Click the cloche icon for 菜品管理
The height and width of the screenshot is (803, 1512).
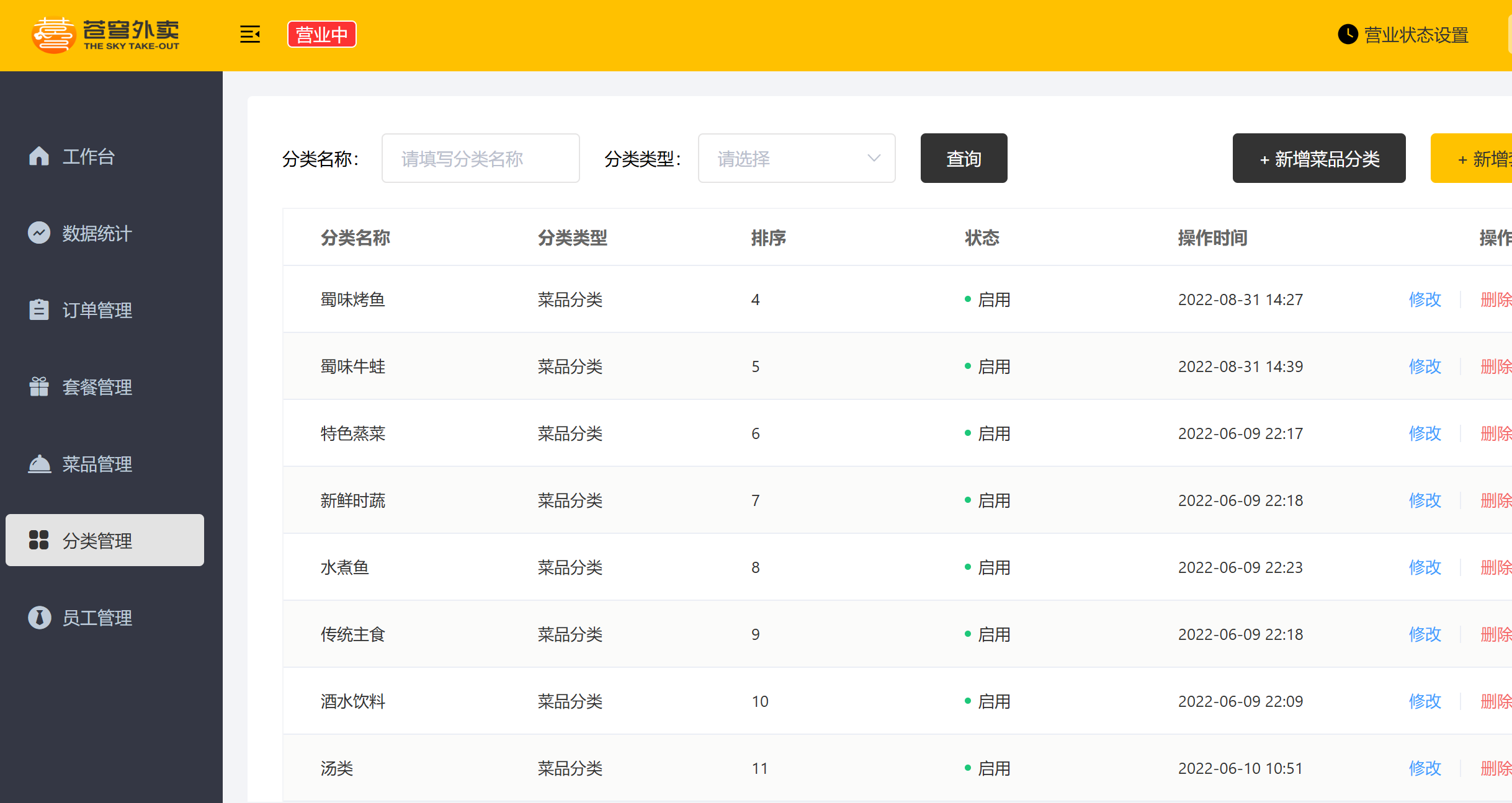coord(39,464)
